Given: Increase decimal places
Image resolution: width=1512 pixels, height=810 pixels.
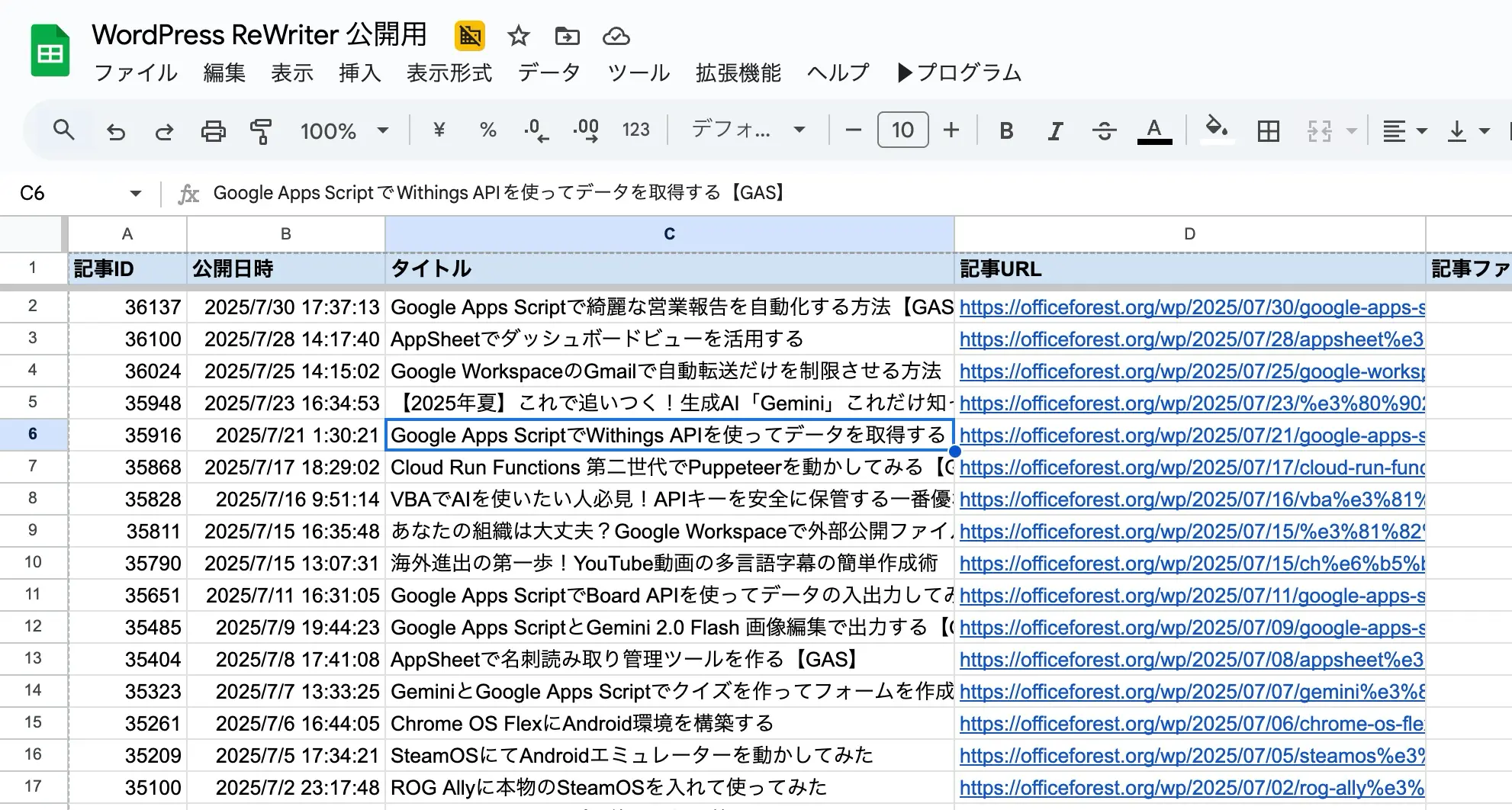Looking at the screenshot, I should click(585, 131).
